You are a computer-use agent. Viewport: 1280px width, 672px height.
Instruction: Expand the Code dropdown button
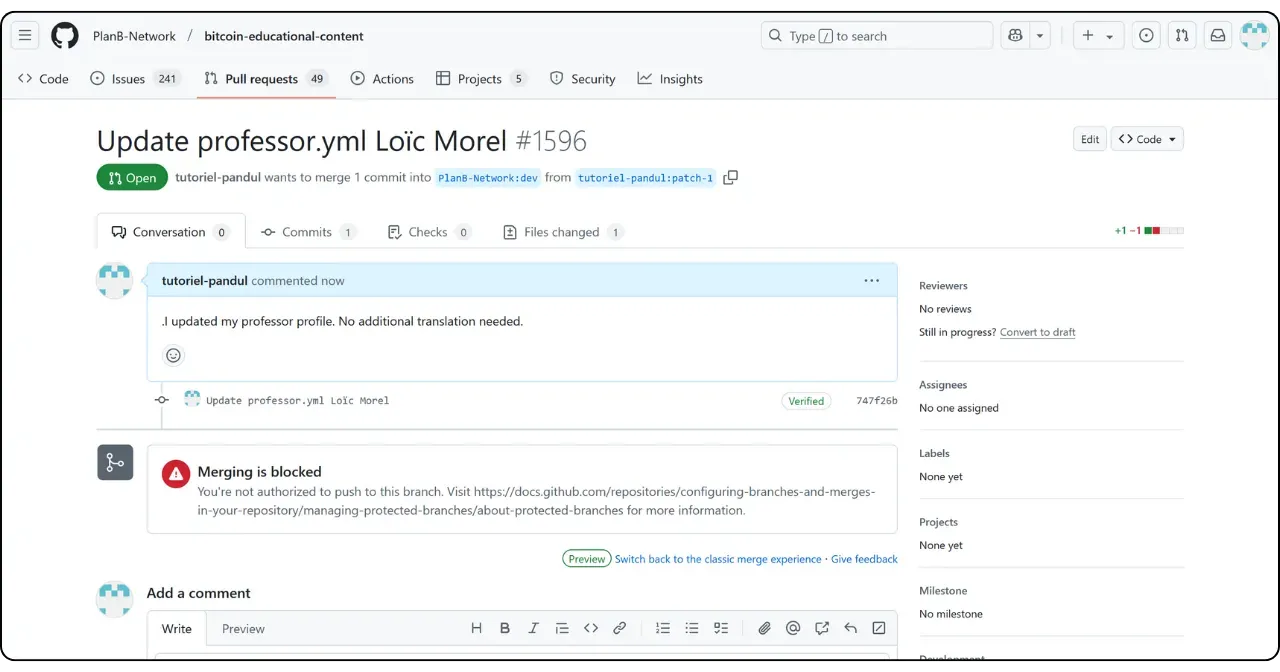pos(1147,139)
